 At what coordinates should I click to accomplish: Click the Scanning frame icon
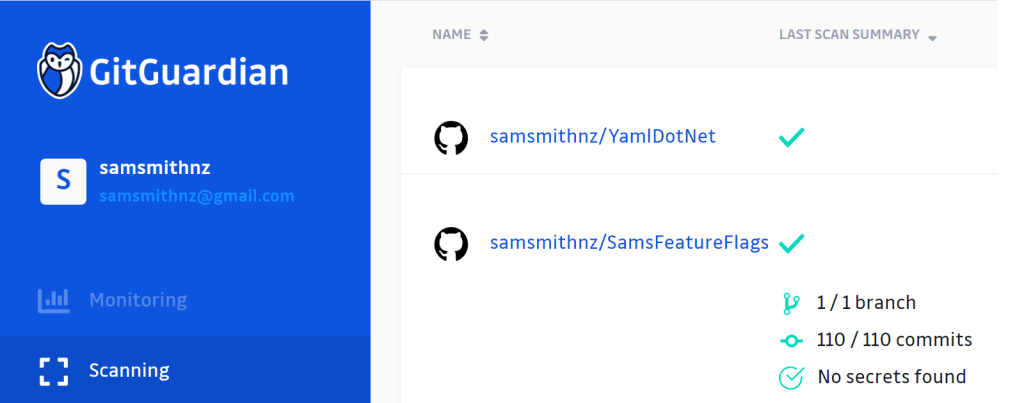(x=53, y=371)
